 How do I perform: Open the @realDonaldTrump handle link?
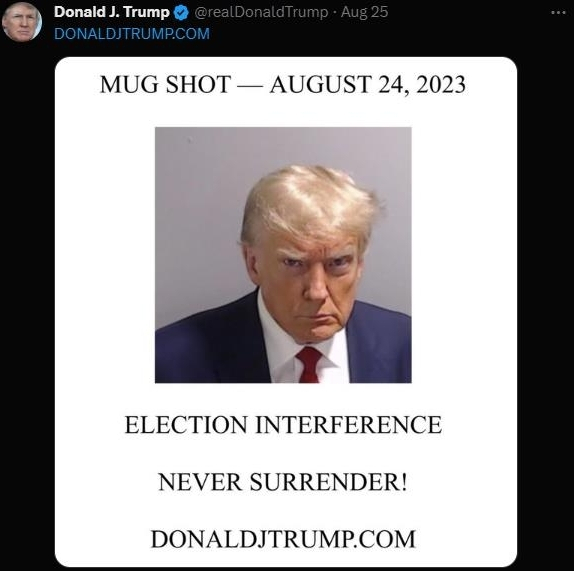pyautogui.click(x=261, y=12)
